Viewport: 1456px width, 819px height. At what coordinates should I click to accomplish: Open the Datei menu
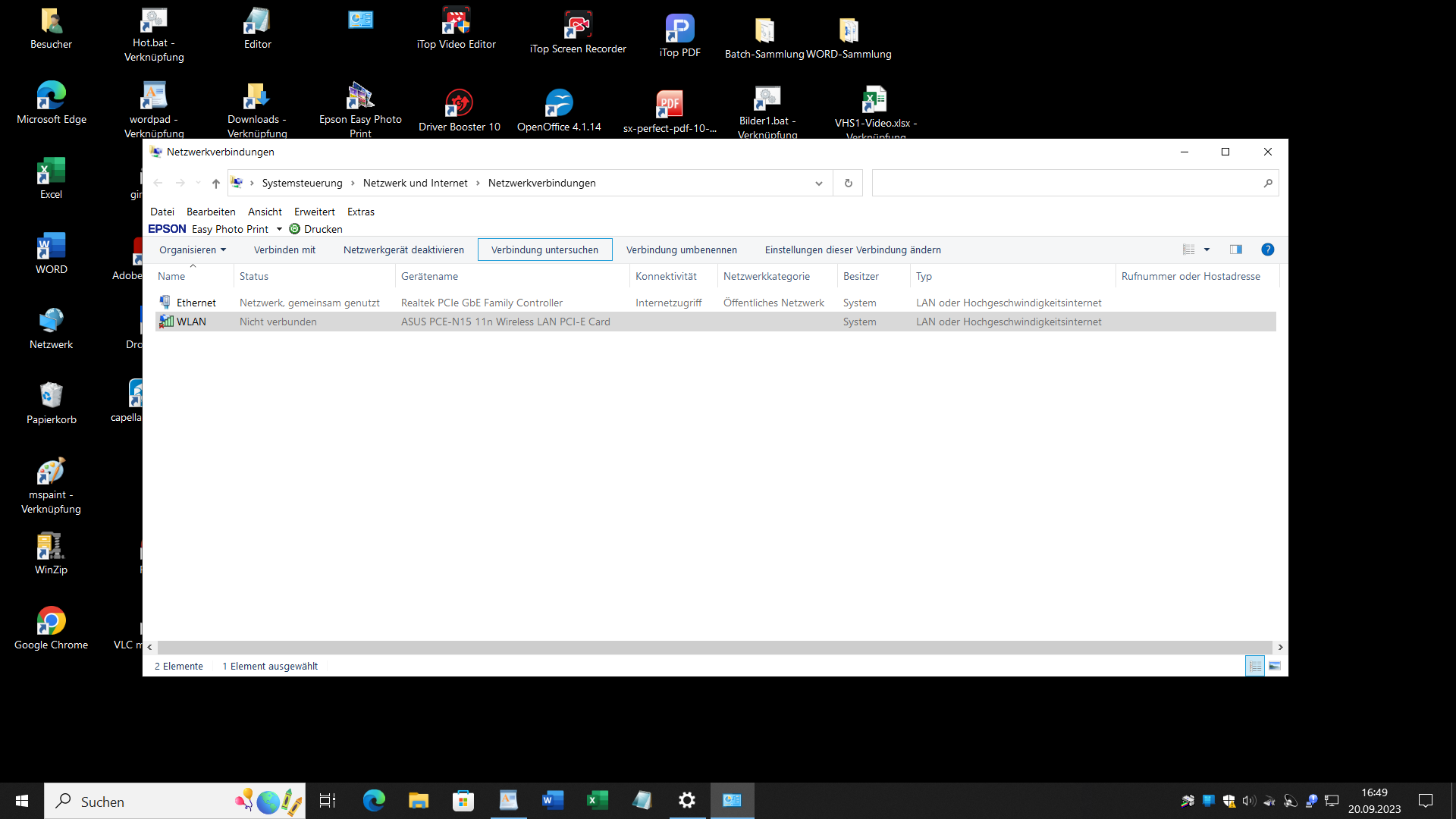[x=162, y=212]
